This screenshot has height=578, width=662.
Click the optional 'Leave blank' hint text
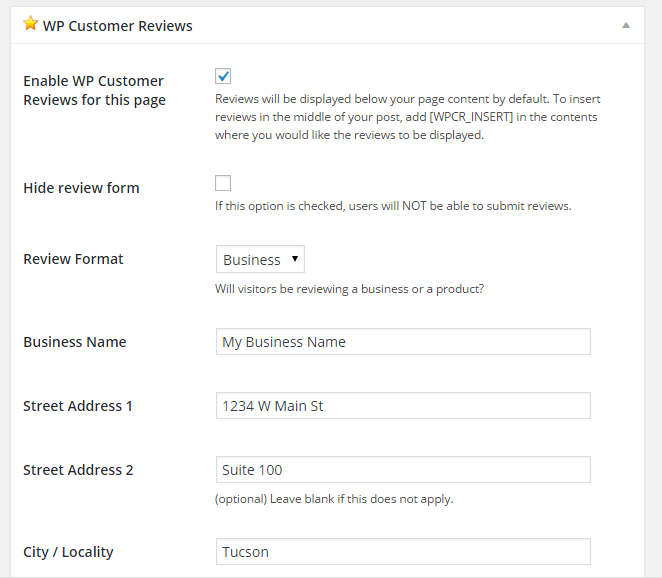334,498
